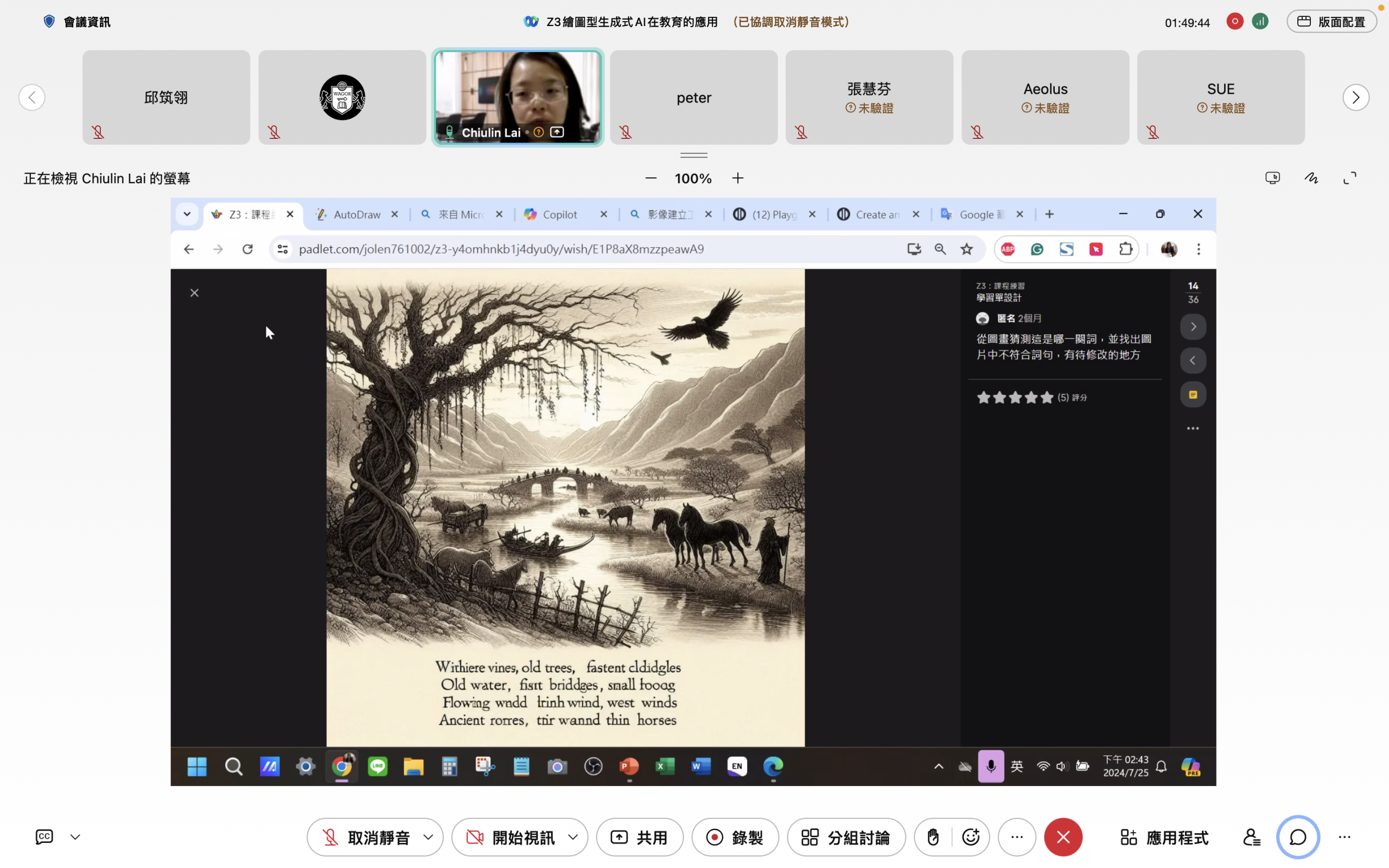Open 會議資訊 meeting info
Viewport: 1389px width, 868px height.
tap(77, 22)
